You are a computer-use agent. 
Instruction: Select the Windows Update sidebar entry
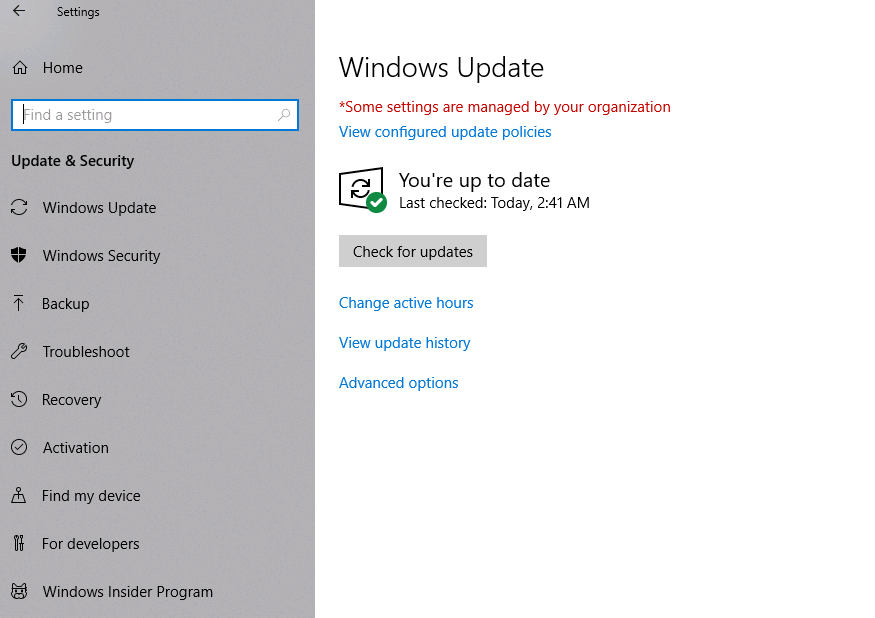tap(99, 208)
